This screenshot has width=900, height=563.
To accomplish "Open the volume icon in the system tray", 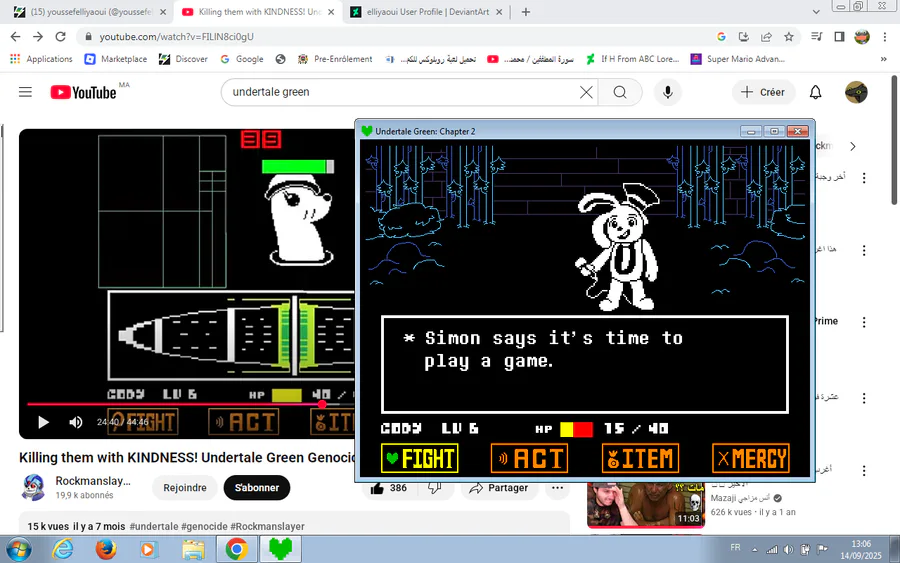I will [x=789, y=549].
